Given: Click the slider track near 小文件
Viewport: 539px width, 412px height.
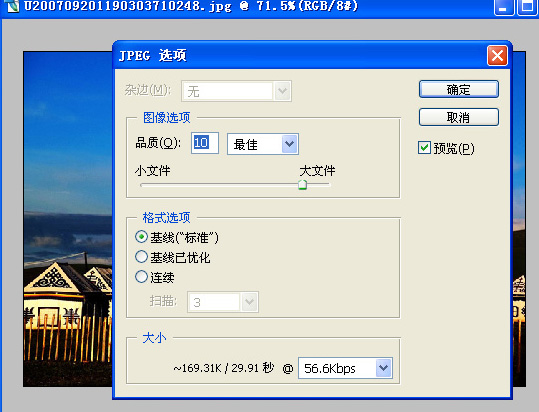Looking at the screenshot, I should click(x=155, y=185).
